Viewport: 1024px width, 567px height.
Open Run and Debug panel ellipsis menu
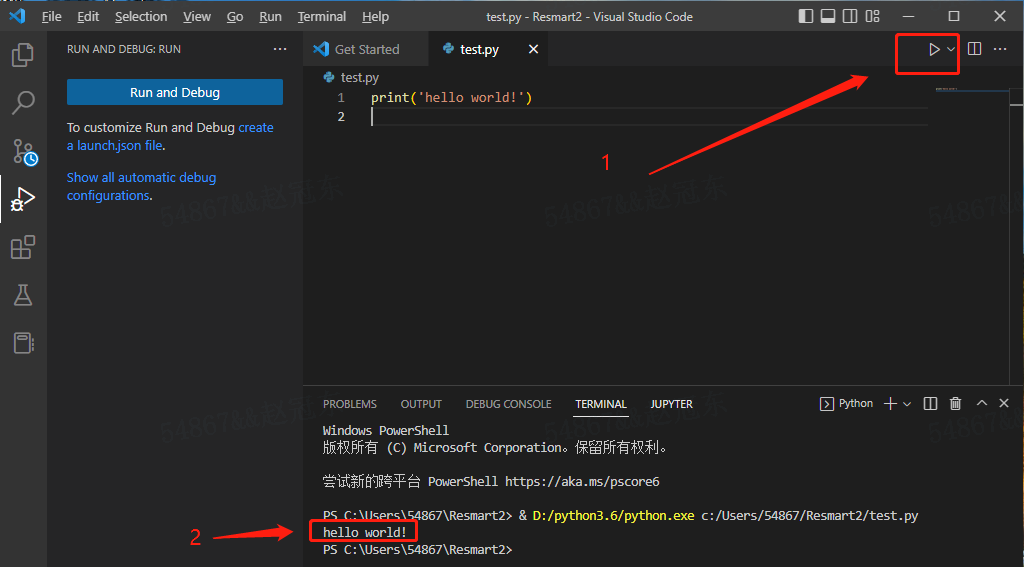(x=280, y=49)
